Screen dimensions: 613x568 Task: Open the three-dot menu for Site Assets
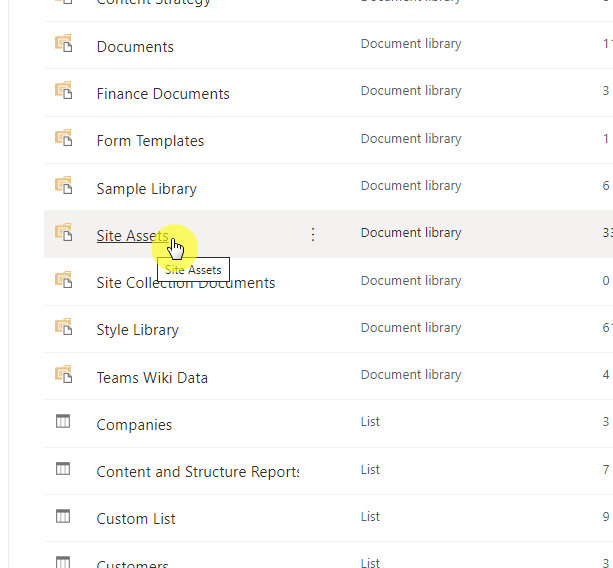(313, 234)
